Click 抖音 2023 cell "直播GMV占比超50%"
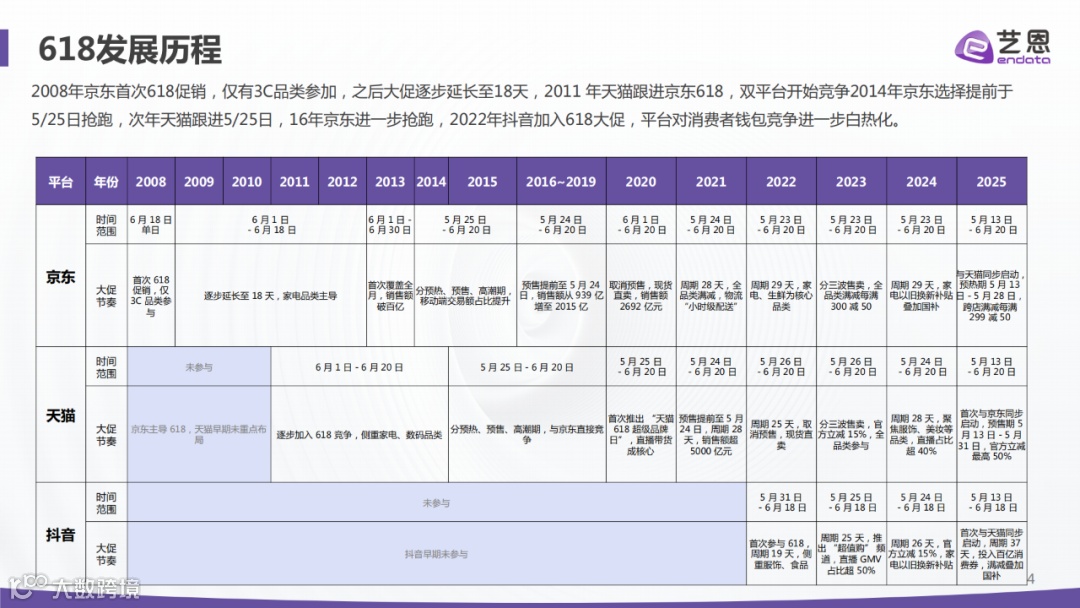This screenshot has width=1080, height=608. pyautogui.click(x=851, y=554)
